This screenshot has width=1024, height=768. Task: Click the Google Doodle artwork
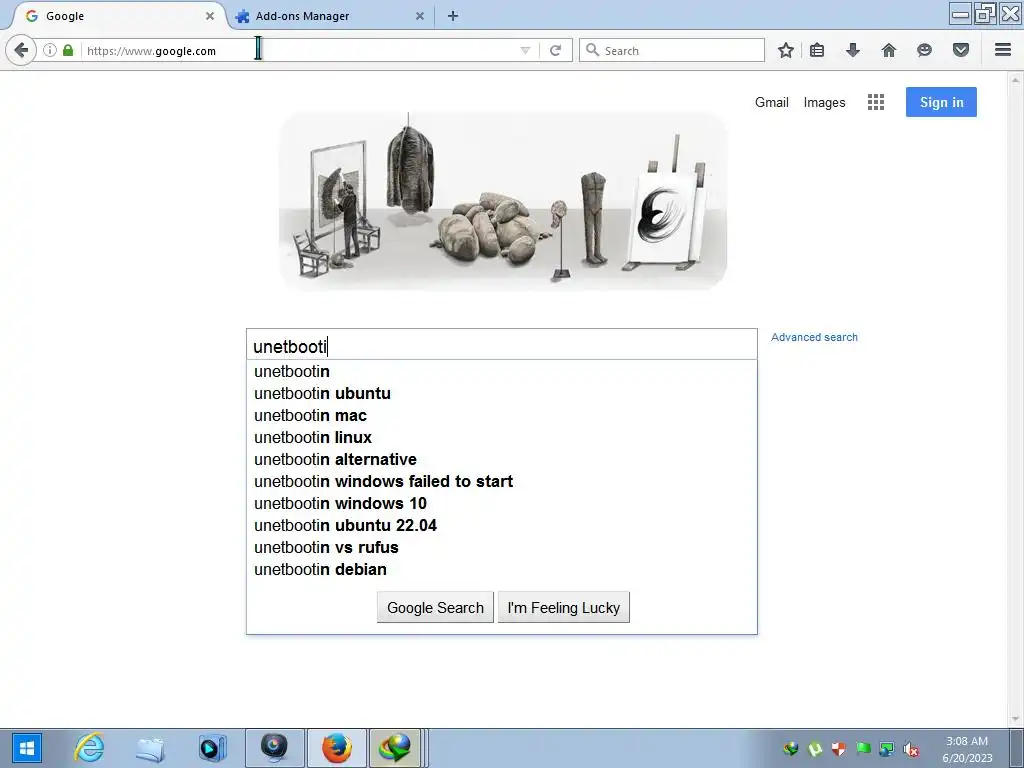[503, 200]
